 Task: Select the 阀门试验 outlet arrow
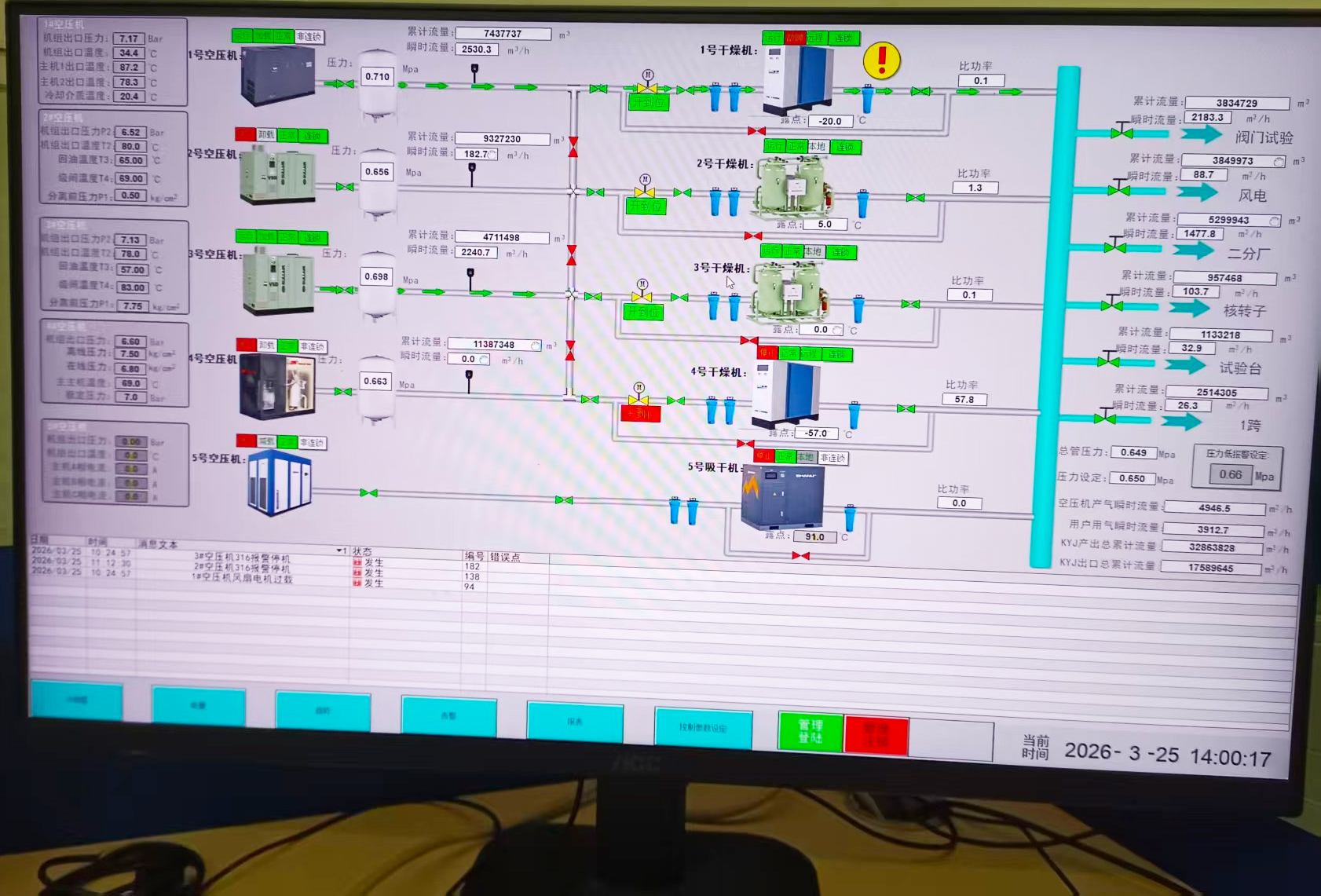tap(1201, 134)
